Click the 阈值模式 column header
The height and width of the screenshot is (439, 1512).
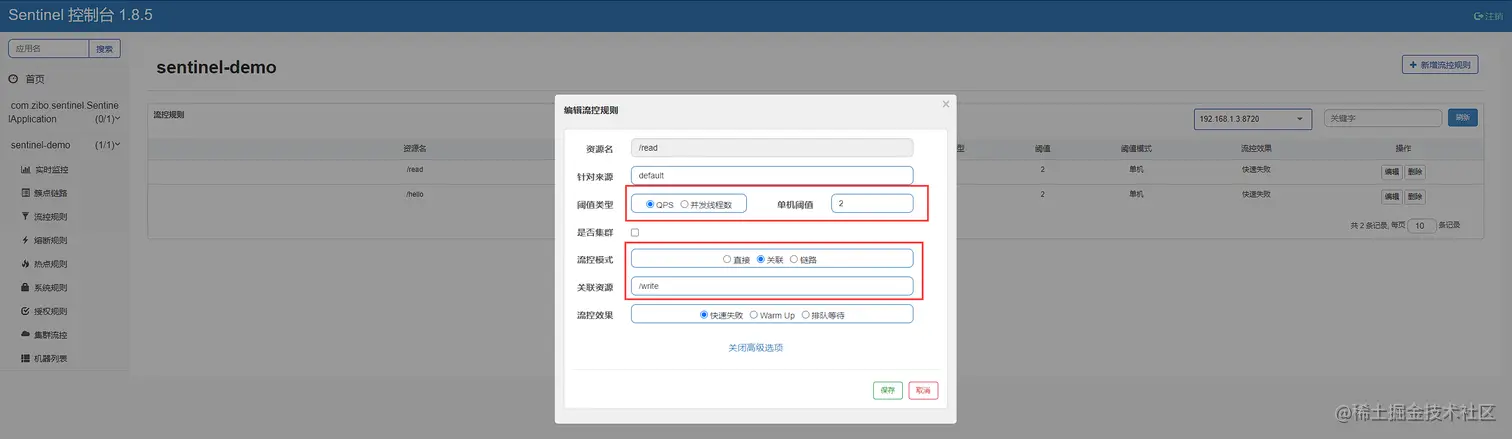[x=1136, y=148]
